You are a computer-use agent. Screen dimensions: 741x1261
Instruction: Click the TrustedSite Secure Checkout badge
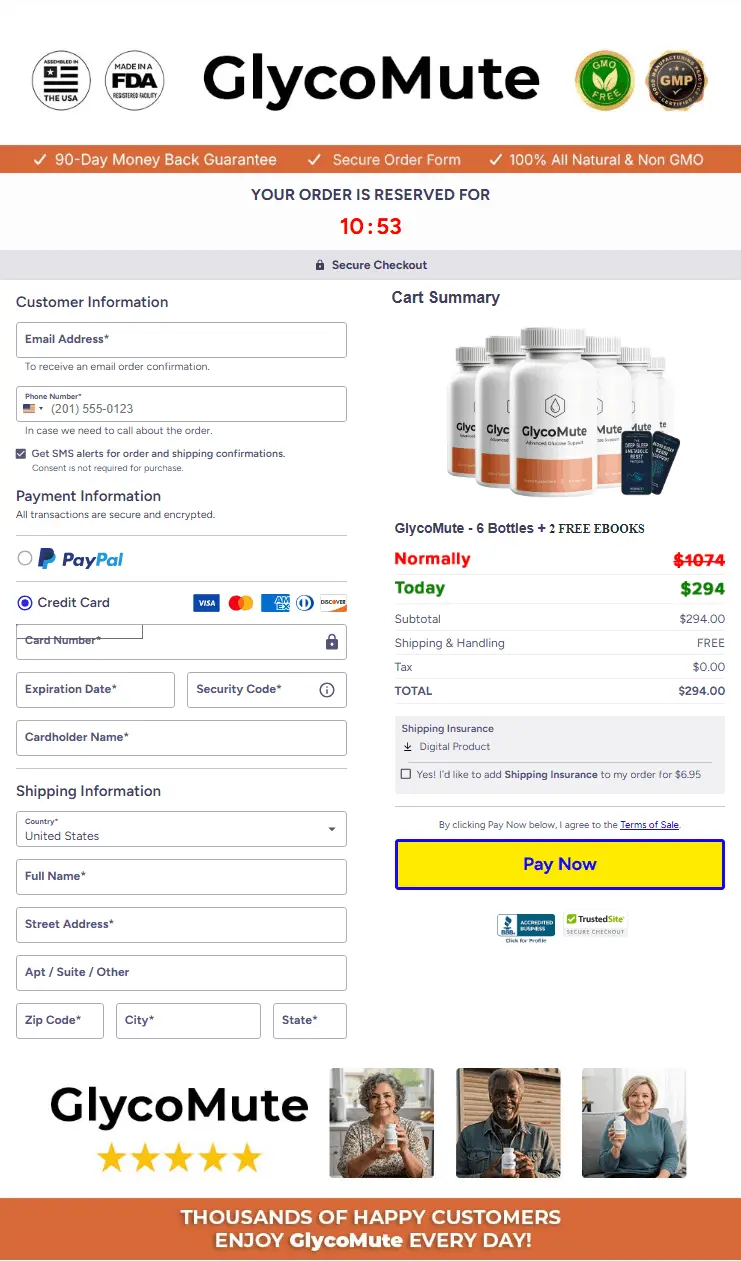[595, 925]
